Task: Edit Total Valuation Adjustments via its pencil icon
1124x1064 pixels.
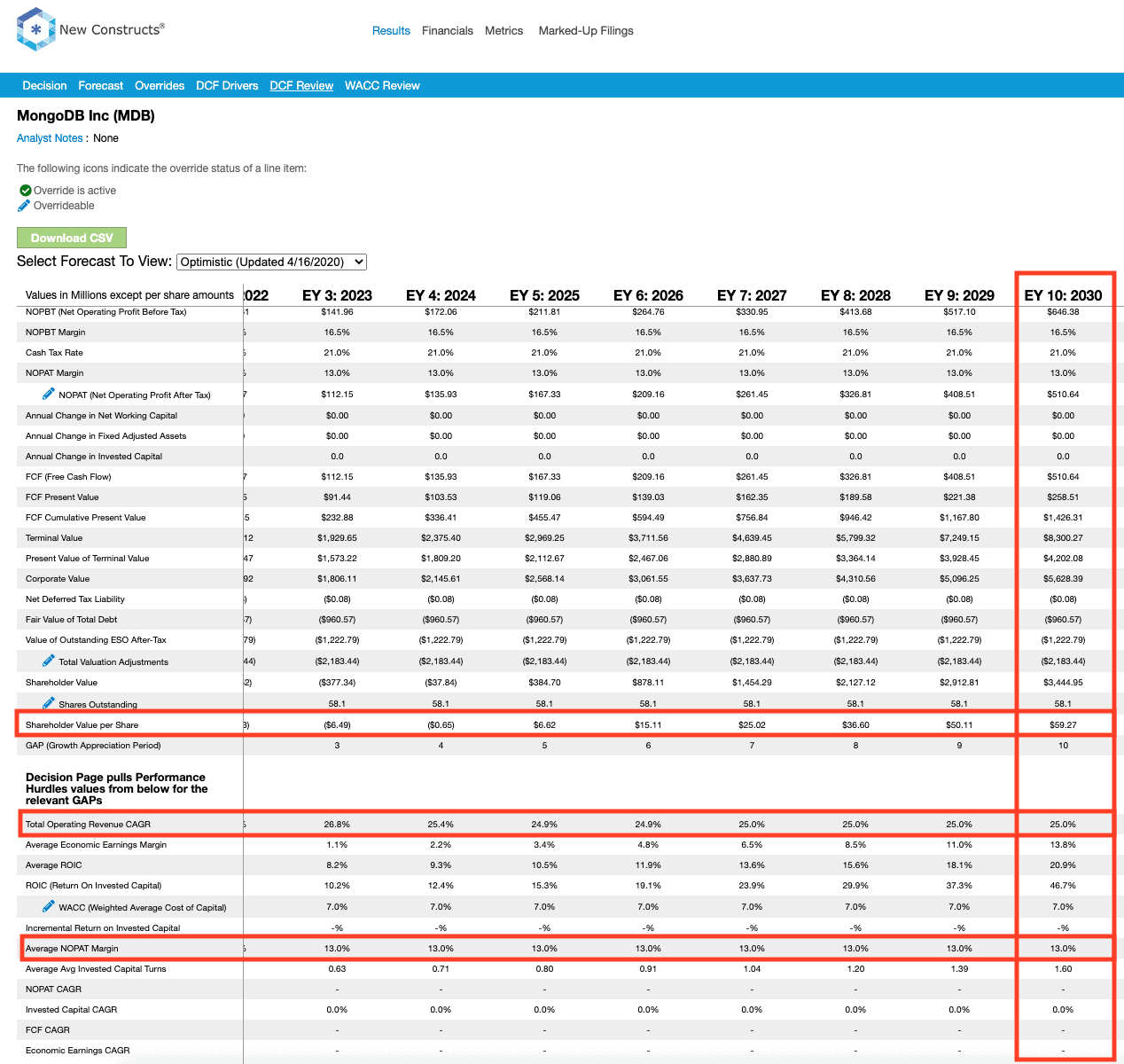Action: [x=49, y=661]
